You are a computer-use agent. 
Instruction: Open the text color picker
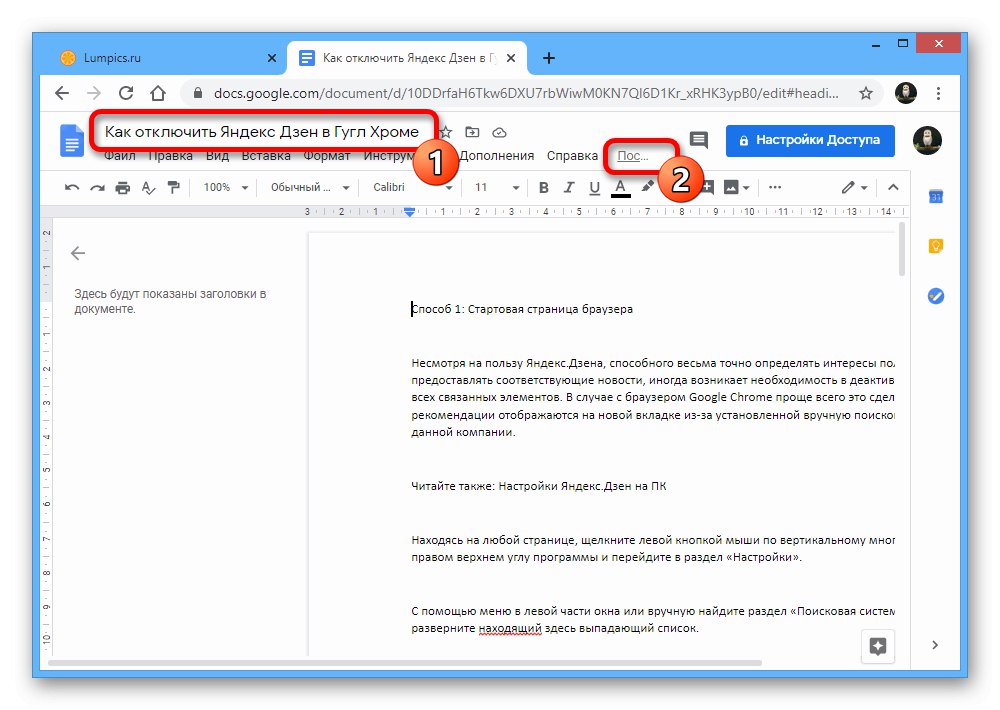pos(620,188)
